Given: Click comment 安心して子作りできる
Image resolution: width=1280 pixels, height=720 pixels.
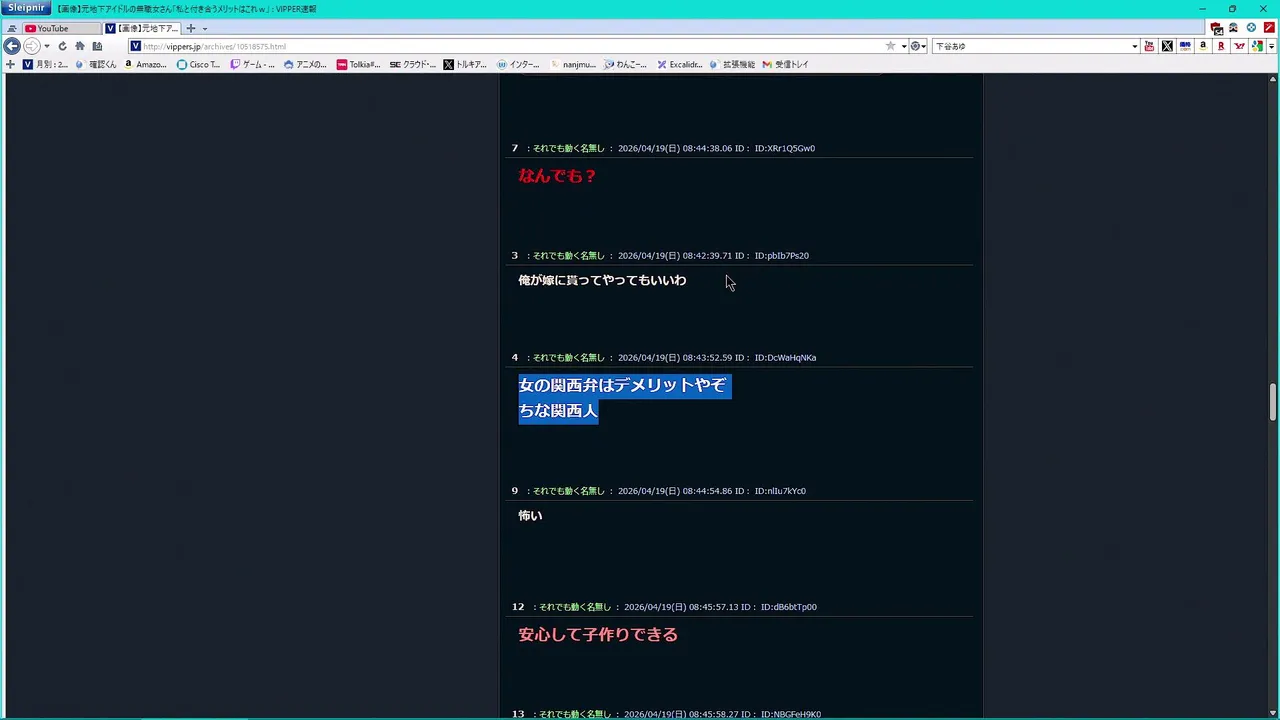Looking at the screenshot, I should click(598, 635).
